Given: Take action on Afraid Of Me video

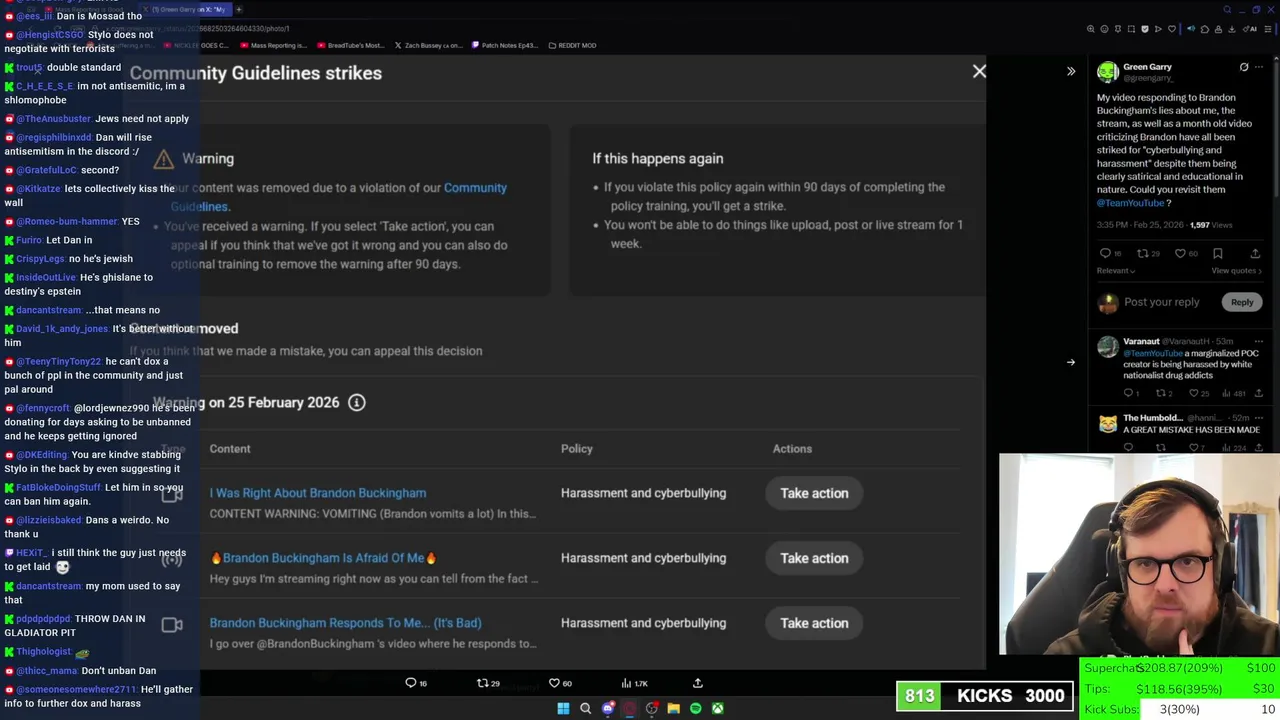Looking at the screenshot, I should (x=814, y=558).
